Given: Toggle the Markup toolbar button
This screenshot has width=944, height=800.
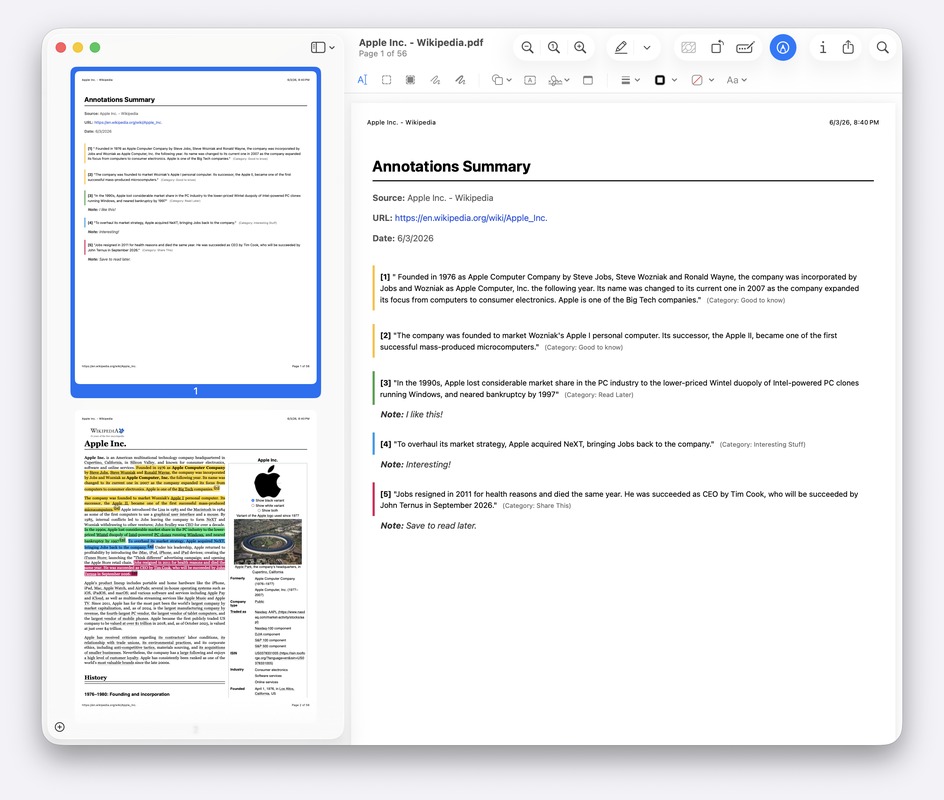Looking at the screenshot, I should point(783,48).
